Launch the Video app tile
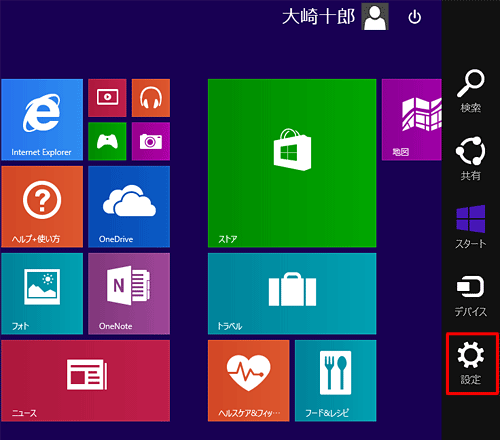The width and height of the screenshot is (500, 440). (107, 98)
